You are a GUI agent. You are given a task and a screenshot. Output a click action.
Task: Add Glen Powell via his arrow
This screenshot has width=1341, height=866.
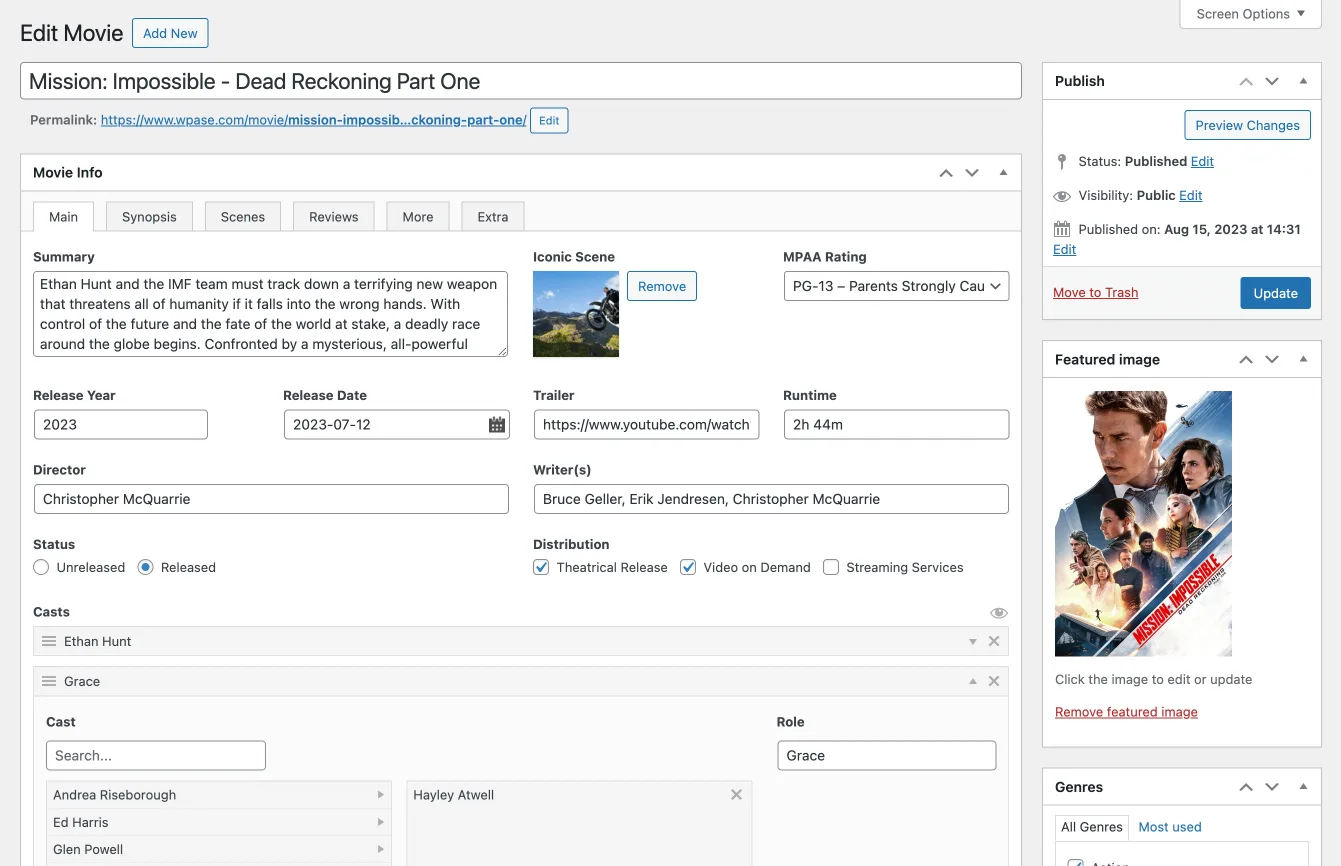click(x=380, y=849)
